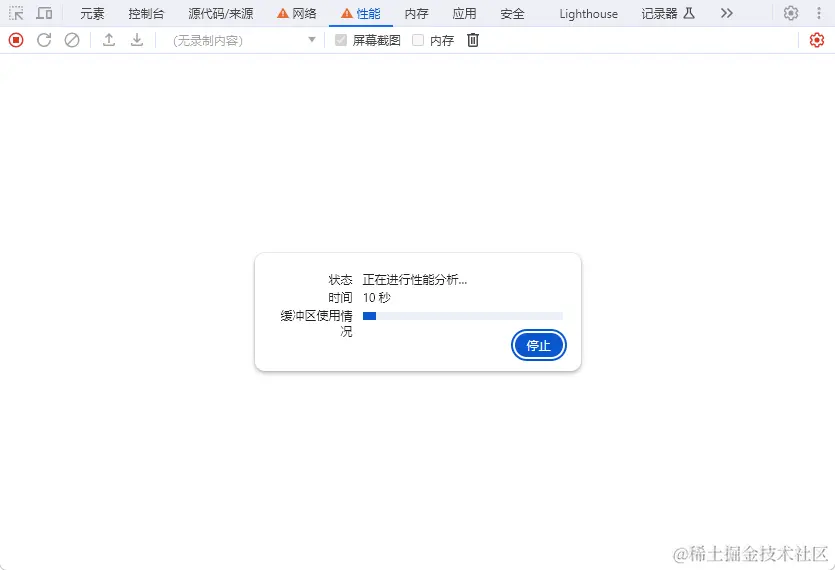
Task: Click the upload profile icon
Action: point(109,40)
